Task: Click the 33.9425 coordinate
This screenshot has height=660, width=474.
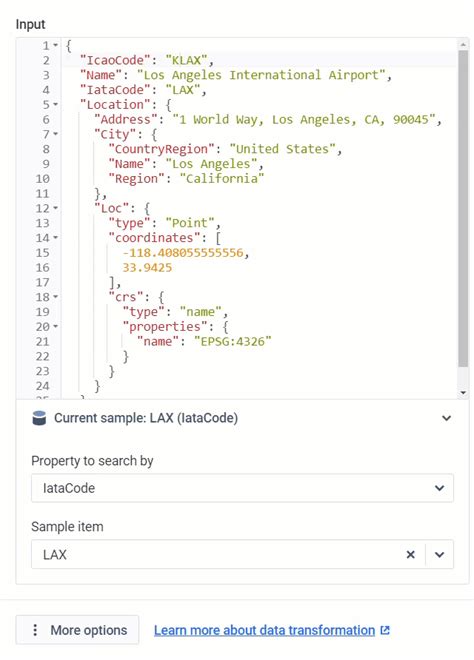Action: tap(147, 268)
